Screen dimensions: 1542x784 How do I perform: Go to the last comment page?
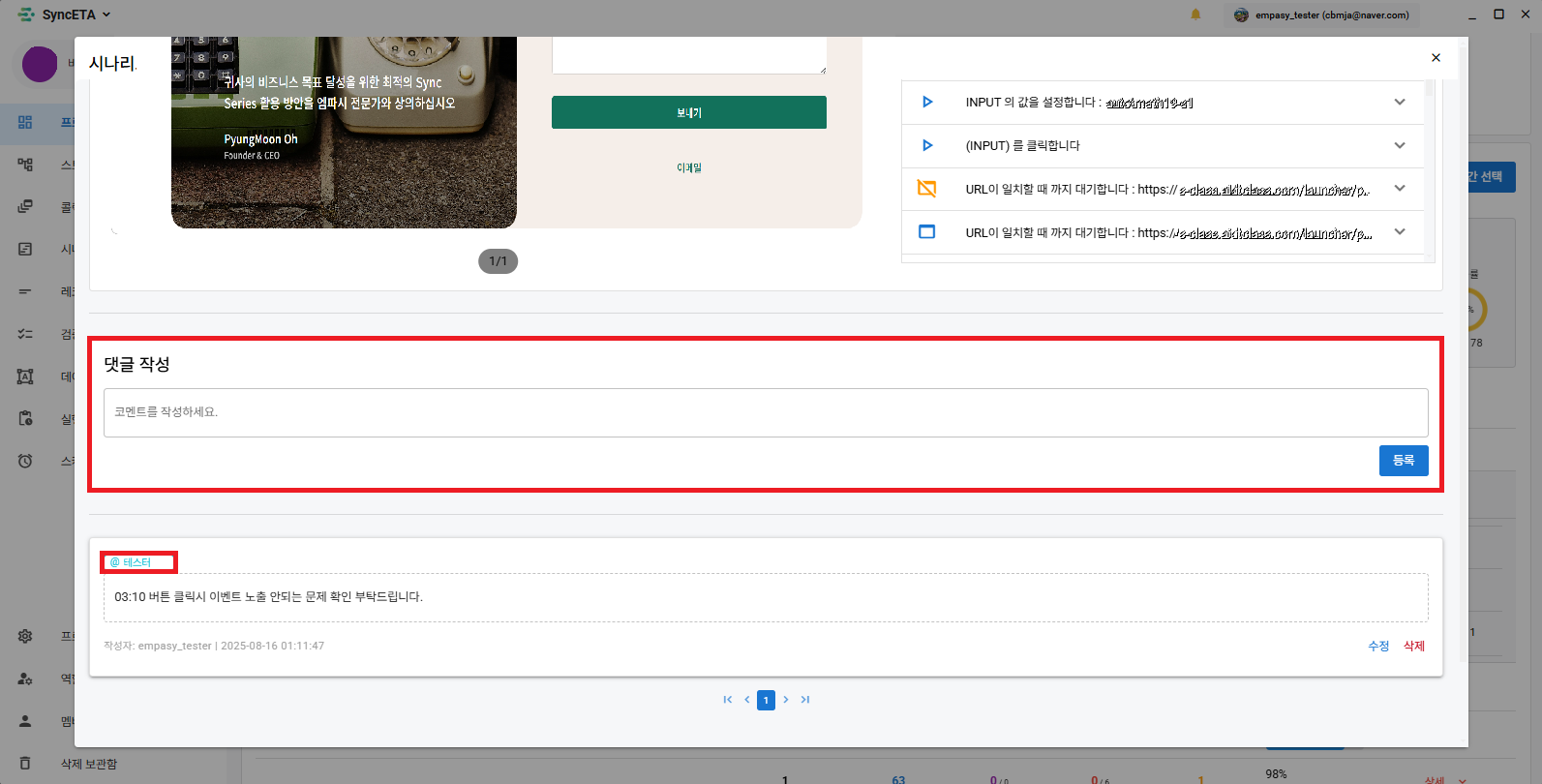805,700
